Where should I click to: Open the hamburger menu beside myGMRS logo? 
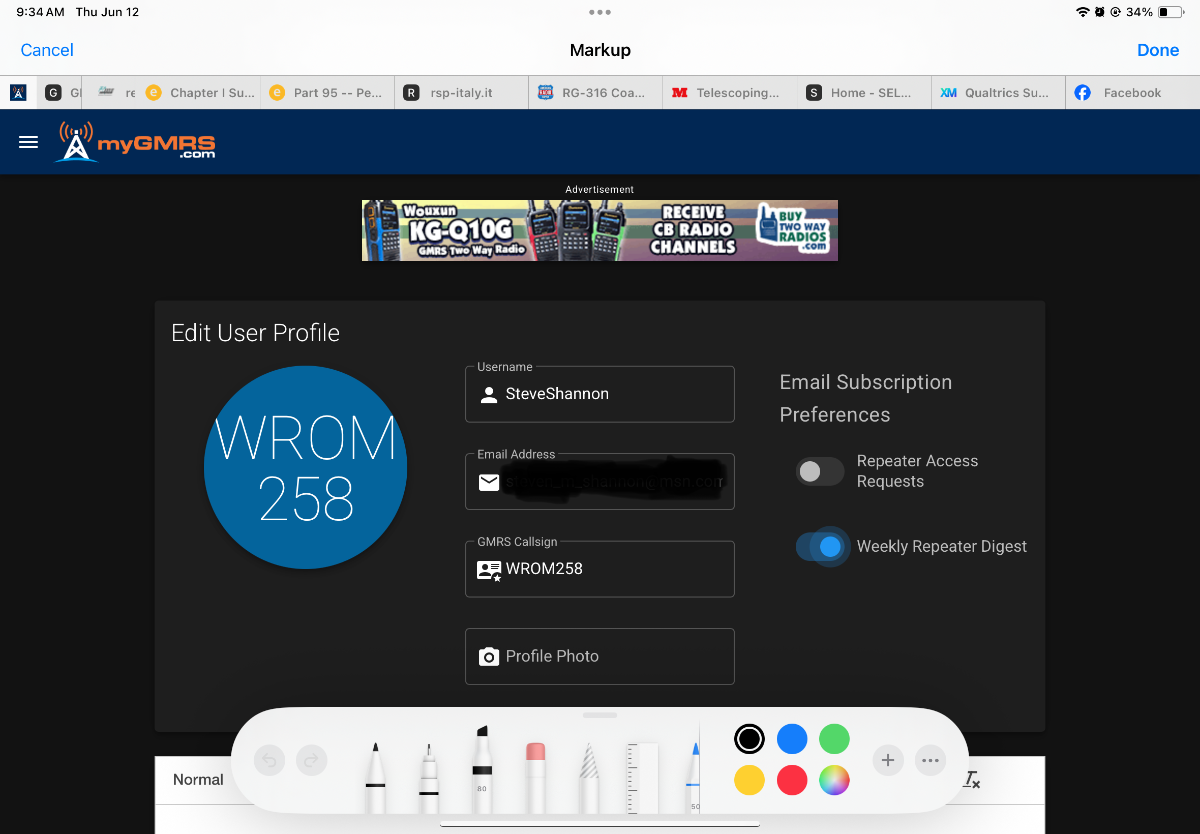pos(29,142)
